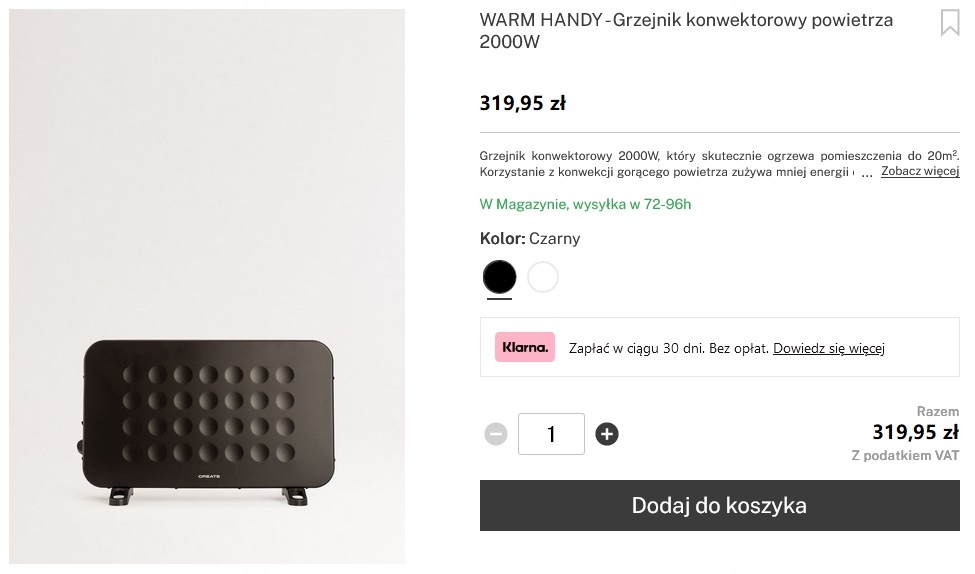Save product with the bookmark icon
975x574 pixels.
point(950,23)
